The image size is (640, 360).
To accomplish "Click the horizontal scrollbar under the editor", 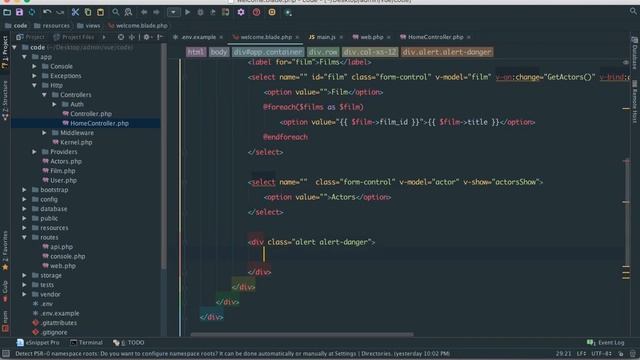I will [x=302, y=334].
